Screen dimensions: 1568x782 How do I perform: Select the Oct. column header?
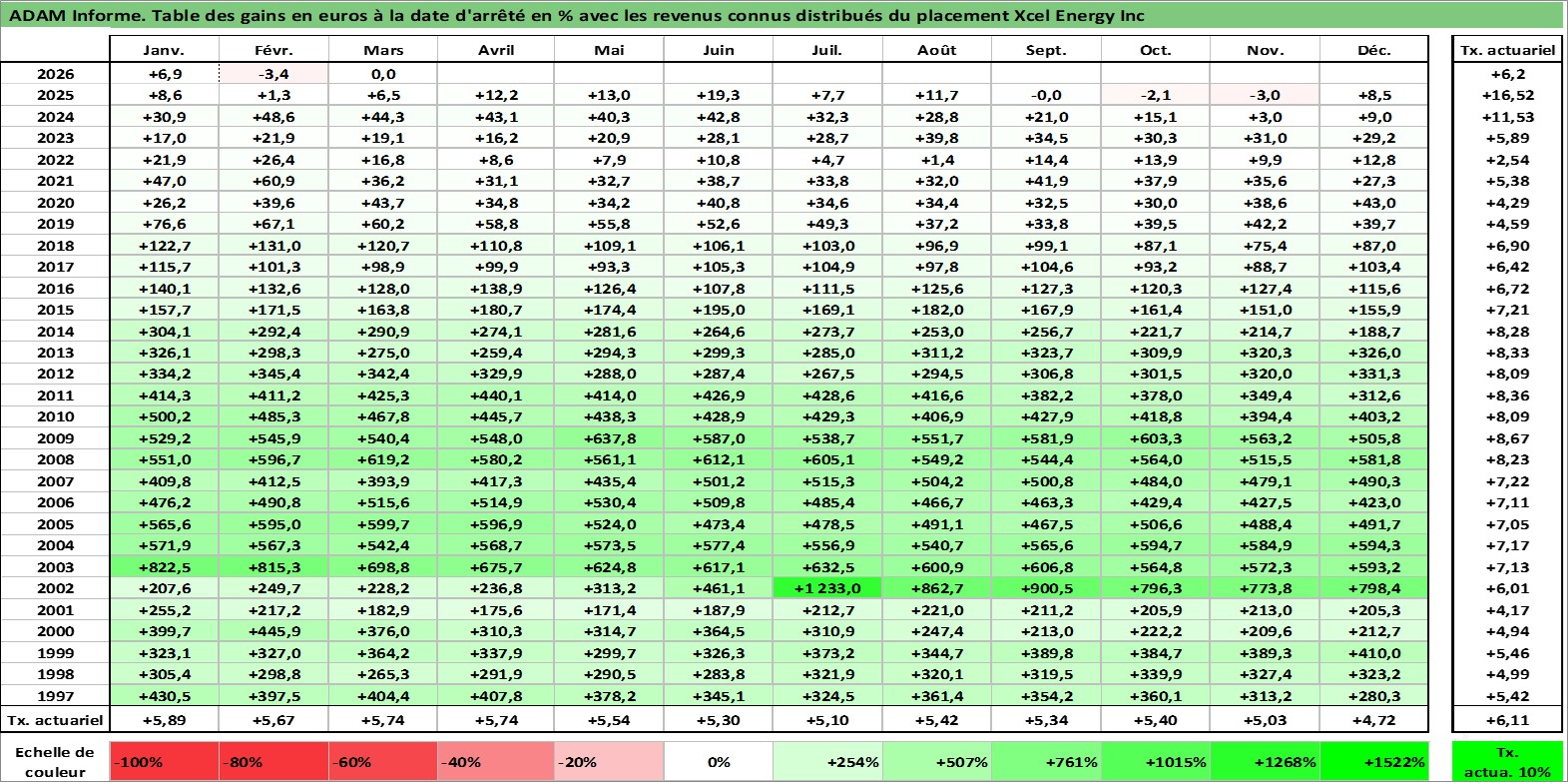[1156, 50]
